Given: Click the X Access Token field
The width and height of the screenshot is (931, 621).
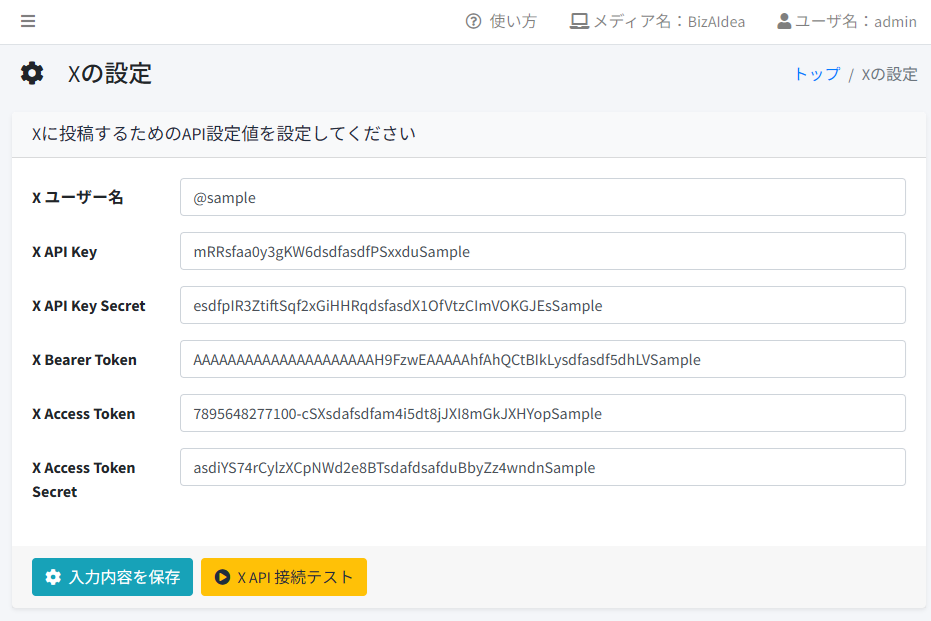Looking at the screenshot, I should (x=542, y=413).
